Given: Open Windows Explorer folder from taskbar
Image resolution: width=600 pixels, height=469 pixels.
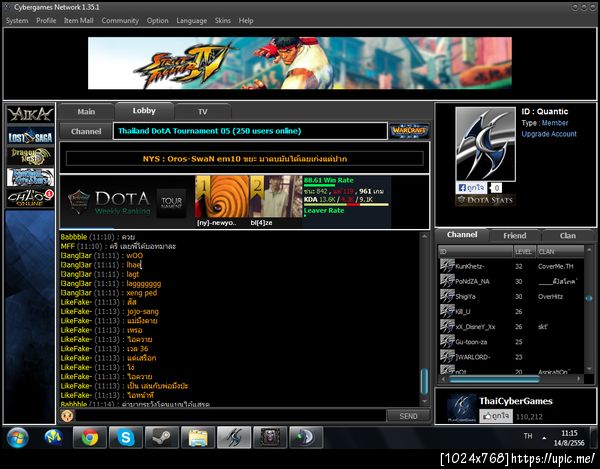Looking at the screenshot, I should [x=198, y=438].
